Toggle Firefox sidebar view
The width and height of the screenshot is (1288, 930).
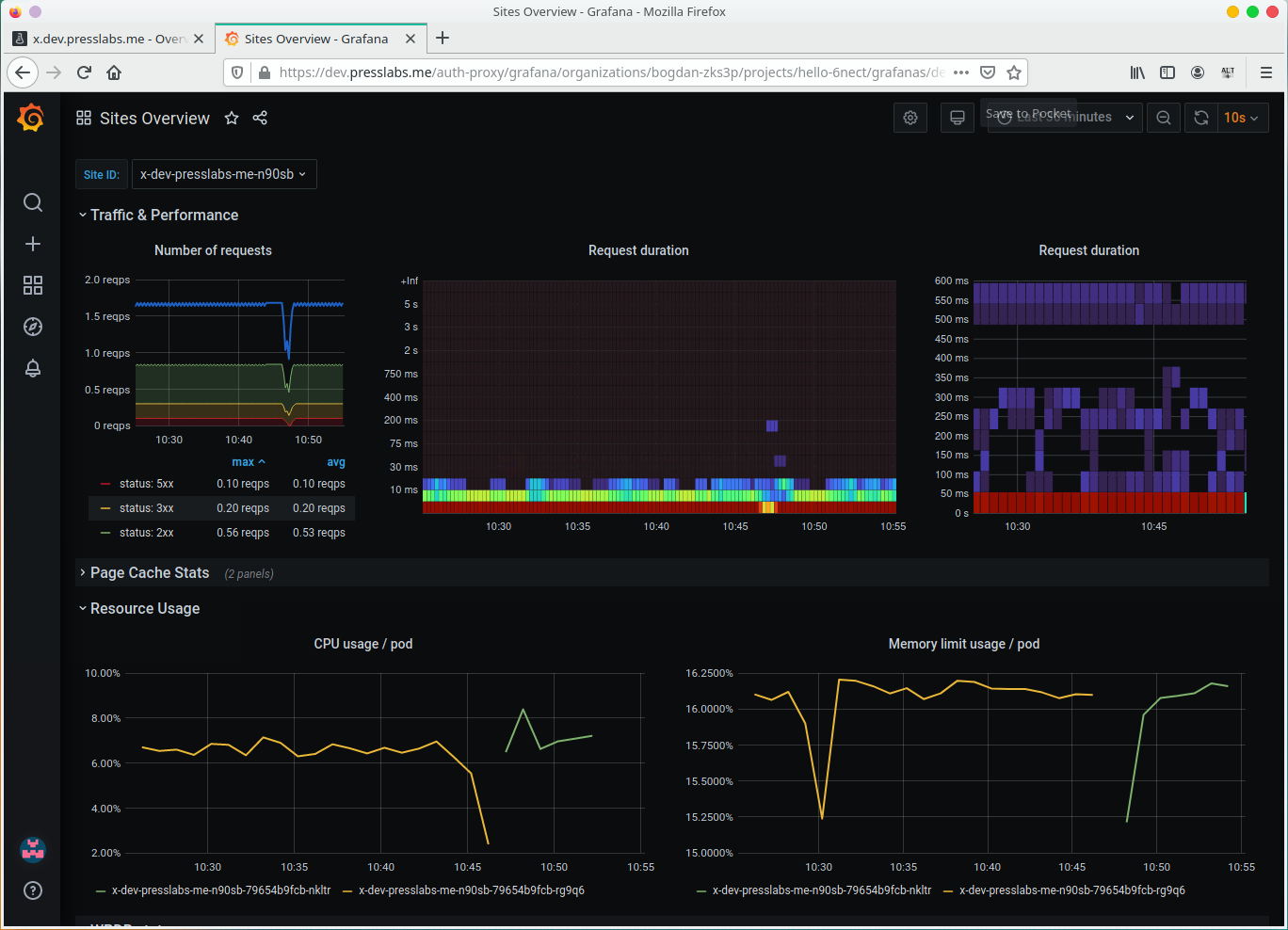click(x=1167, y=72)
